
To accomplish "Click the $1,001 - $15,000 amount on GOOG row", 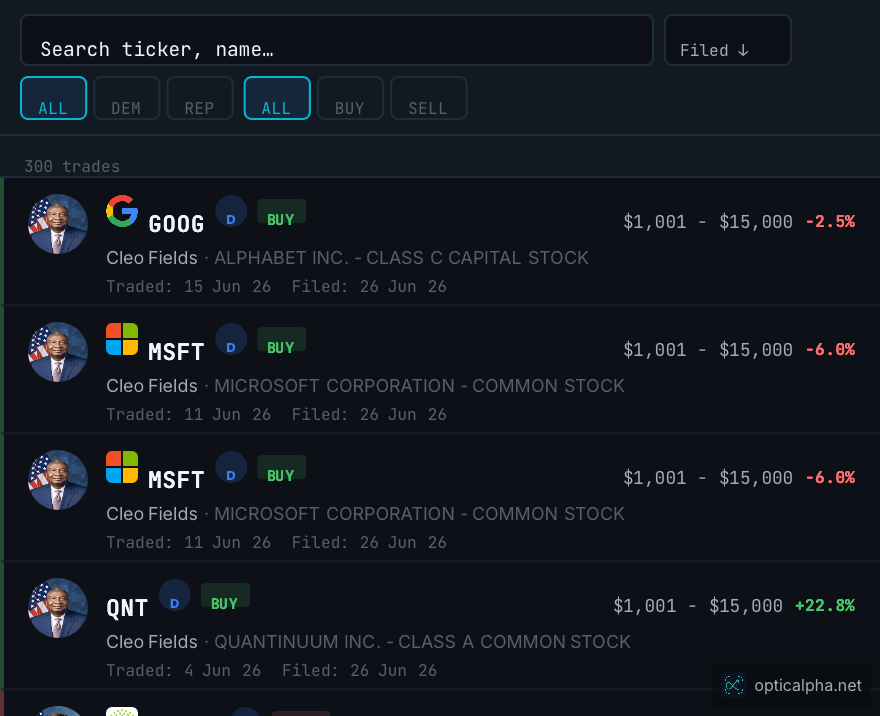I will (x=708, y=222).
